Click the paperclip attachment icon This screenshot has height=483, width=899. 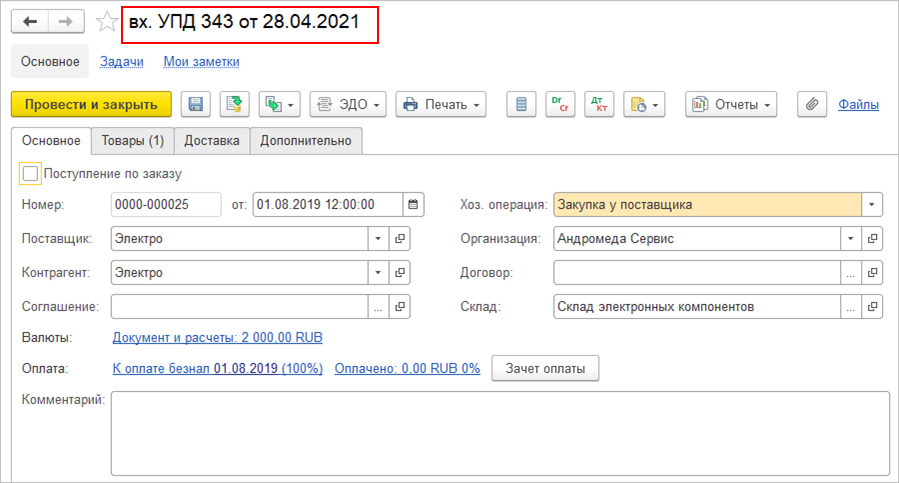811,104
